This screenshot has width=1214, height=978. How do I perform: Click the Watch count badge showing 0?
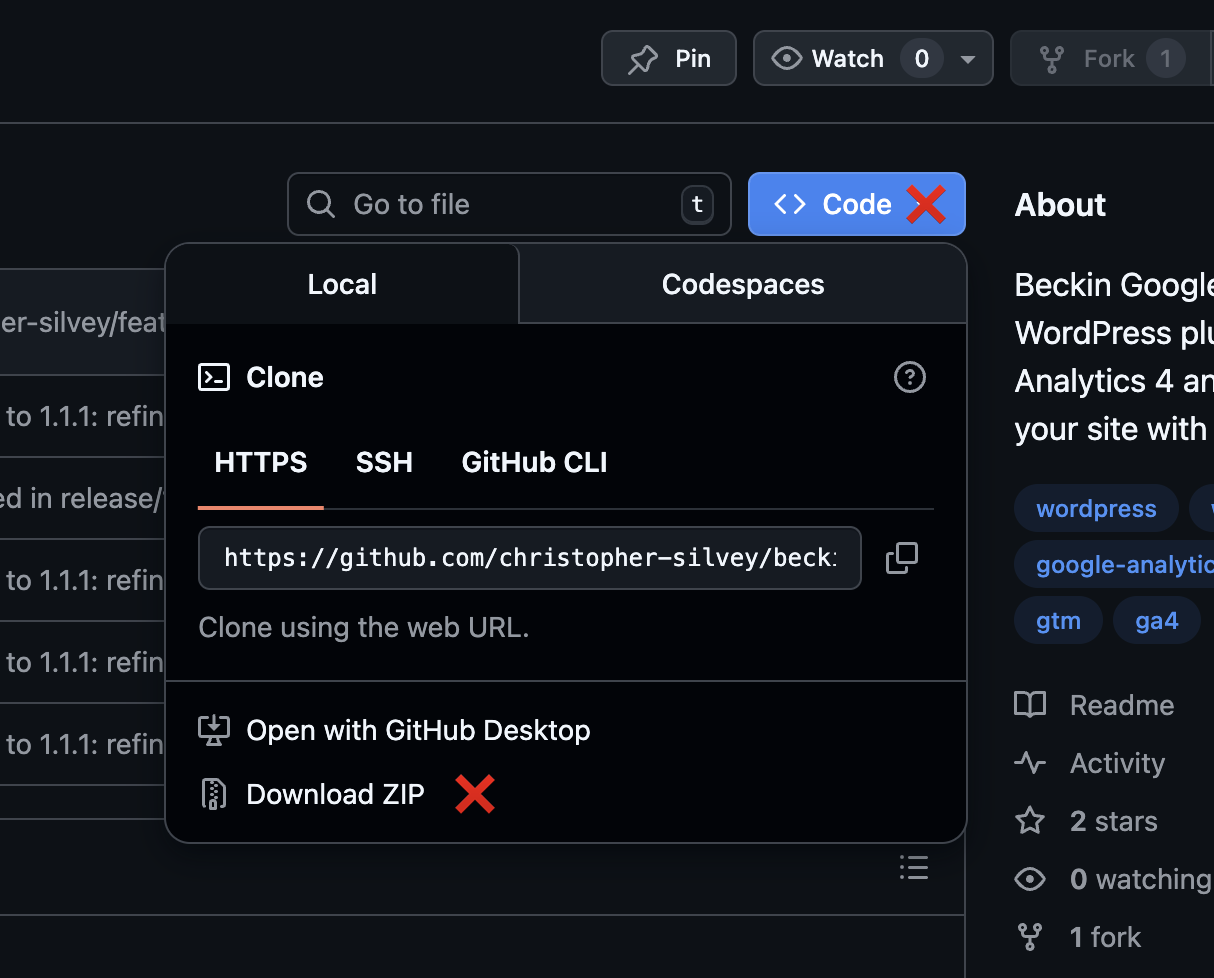tap(921, 59)
